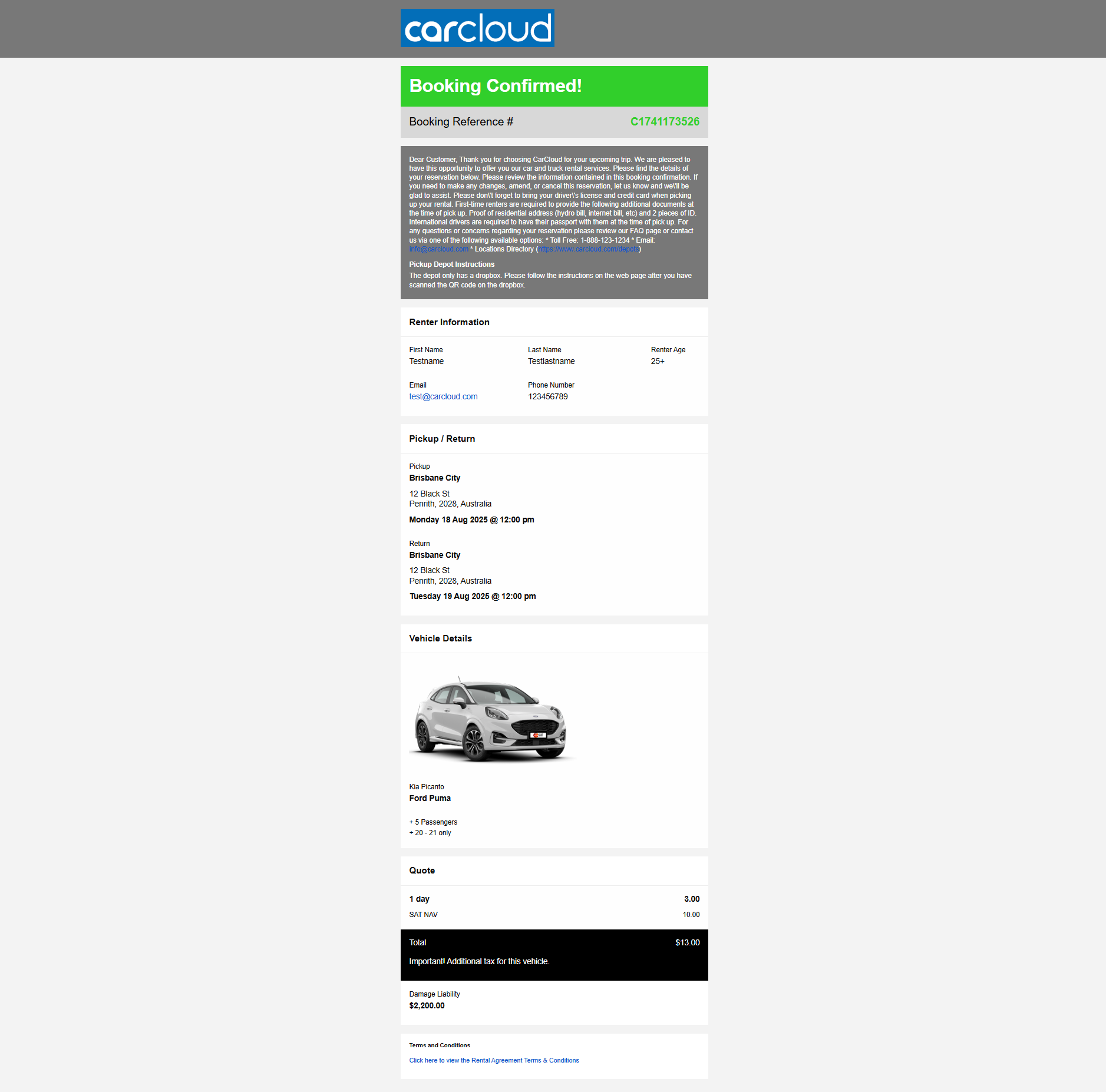The height and width of the screenshot is (1092, 1106).
Task: Click the Total label
Action: coord(417,942)
